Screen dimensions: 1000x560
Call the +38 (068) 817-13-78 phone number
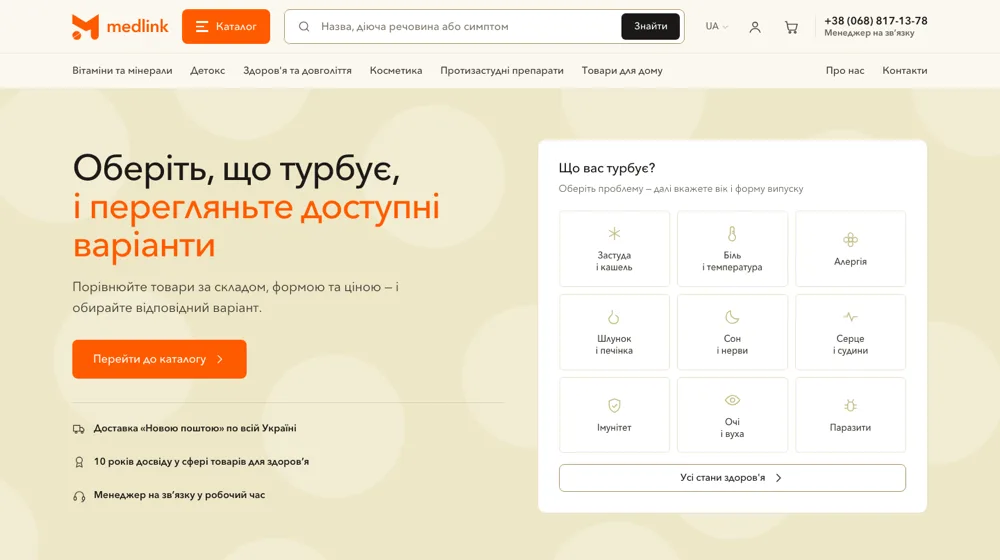[x=876, y=21]
